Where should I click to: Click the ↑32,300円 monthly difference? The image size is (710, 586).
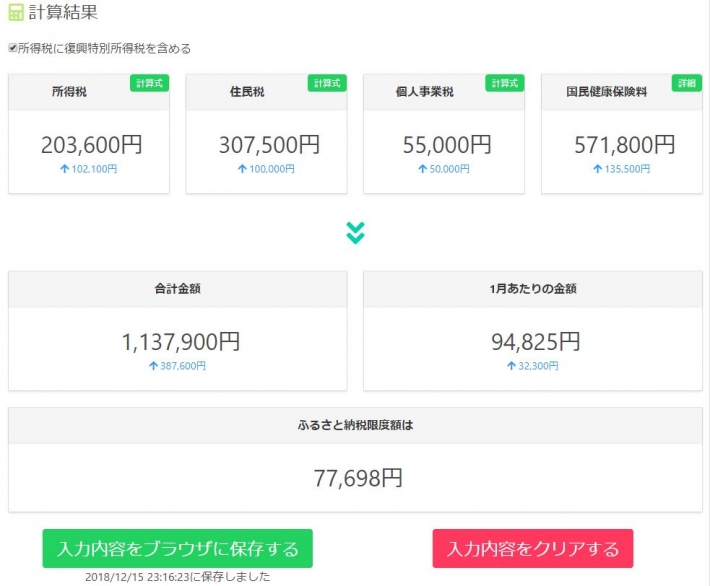coord(532,366)
